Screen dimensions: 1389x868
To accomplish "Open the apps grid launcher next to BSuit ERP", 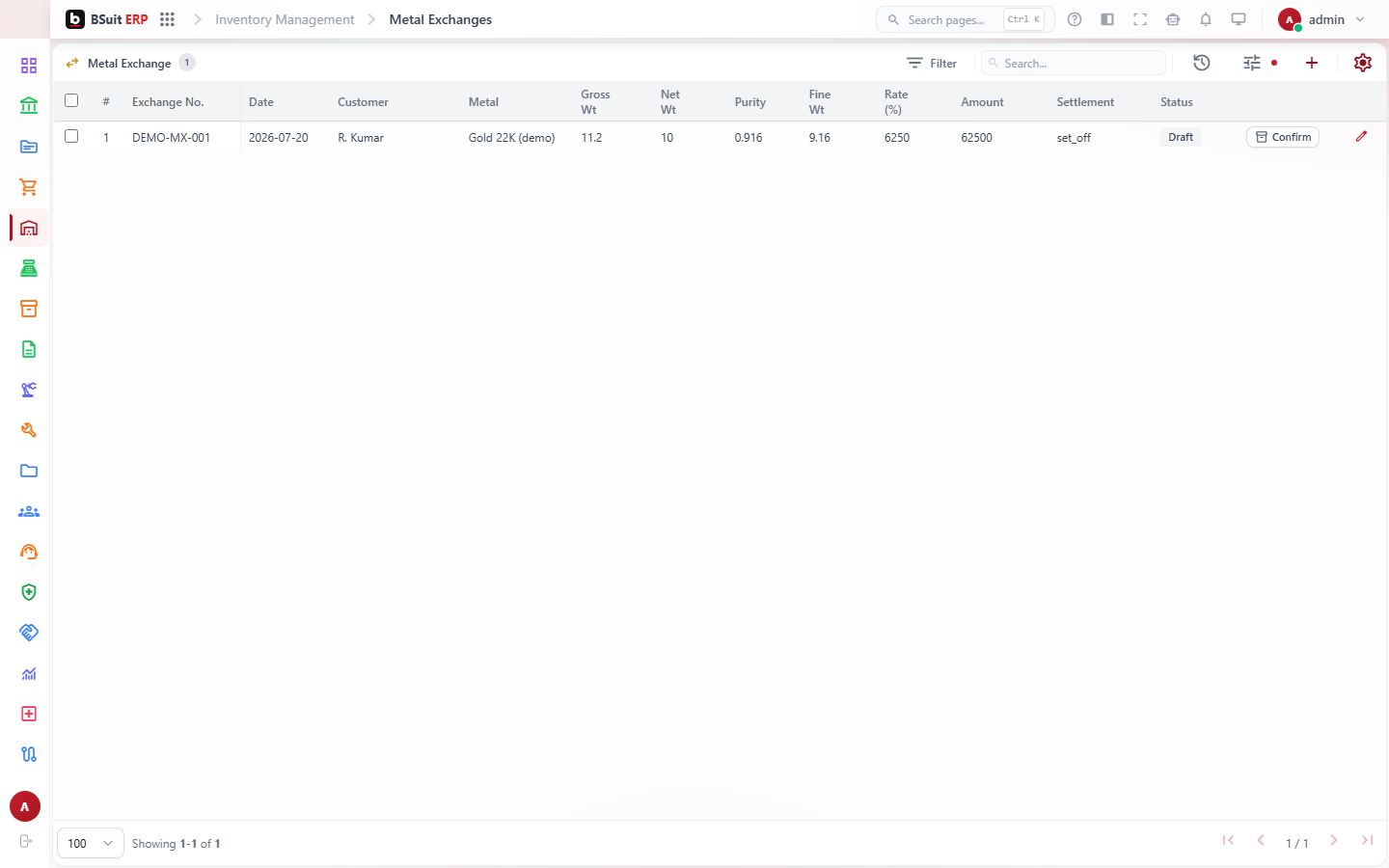I will click(167, 19).
